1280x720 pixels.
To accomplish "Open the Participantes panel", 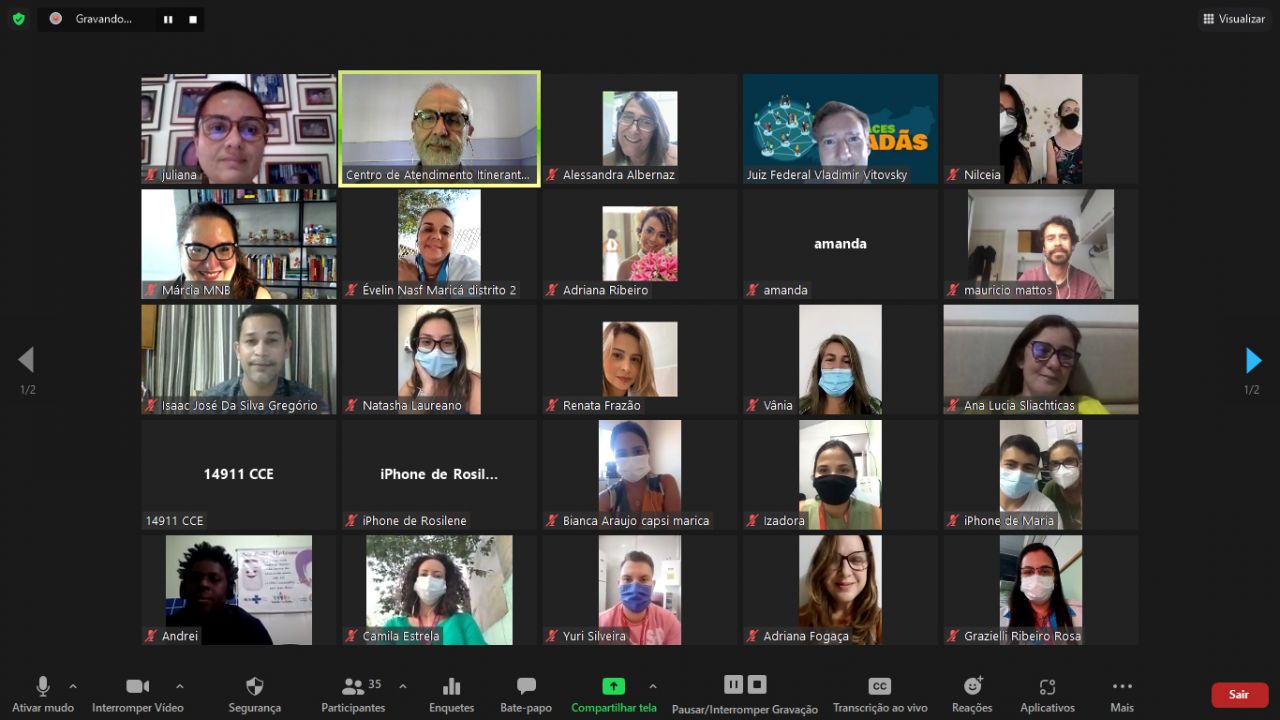I will coord(353,694).
